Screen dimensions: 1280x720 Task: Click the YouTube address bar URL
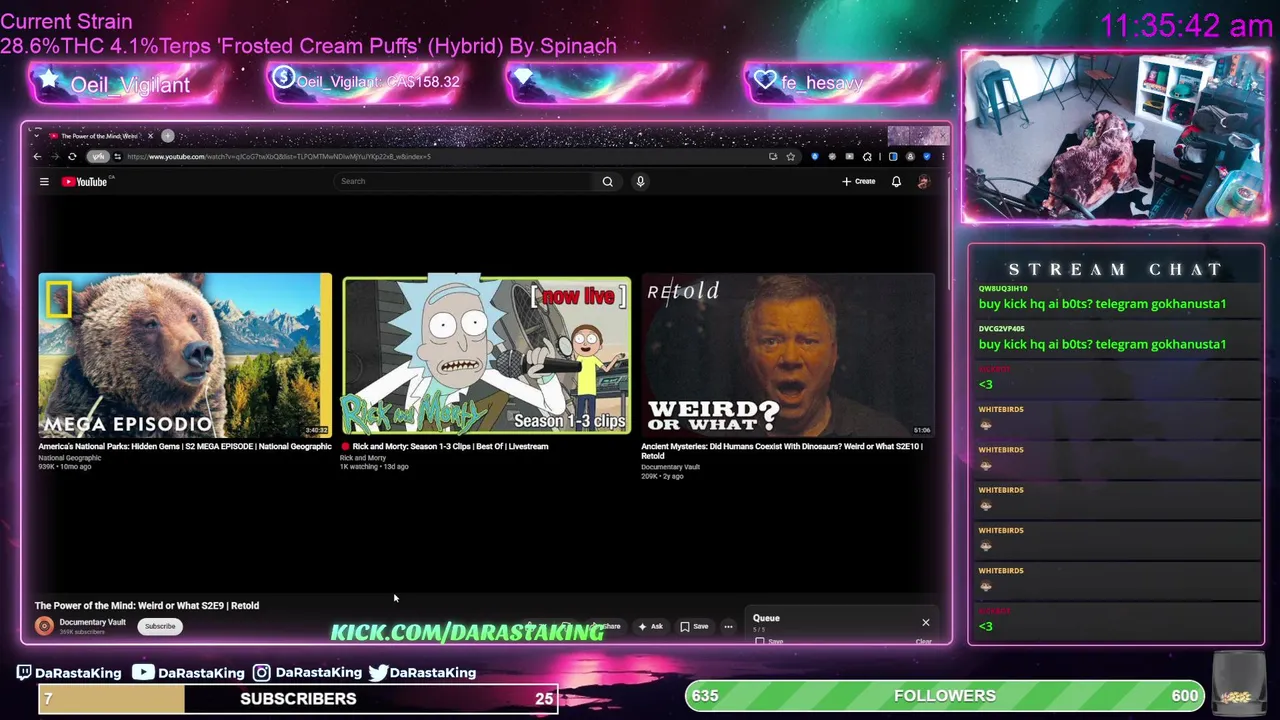(x=279, y=156)
